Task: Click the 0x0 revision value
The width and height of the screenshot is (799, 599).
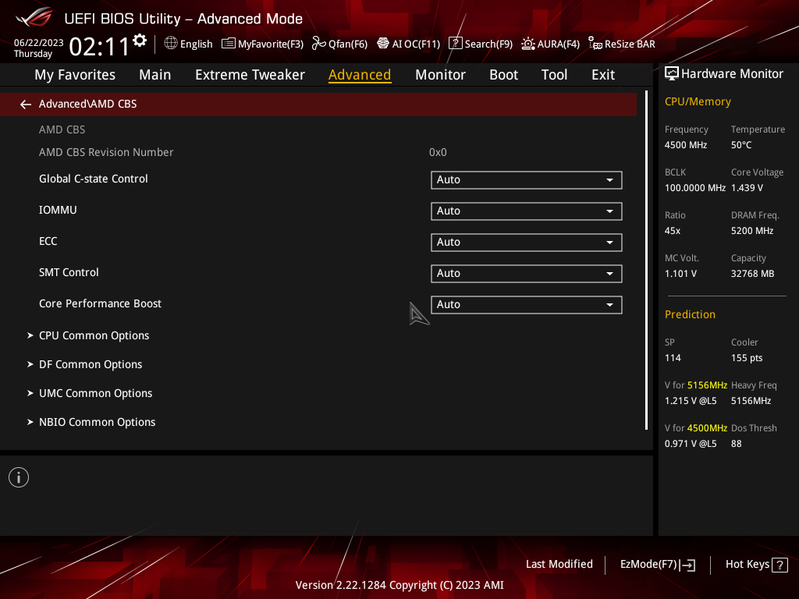Action: tap(438, 152)
